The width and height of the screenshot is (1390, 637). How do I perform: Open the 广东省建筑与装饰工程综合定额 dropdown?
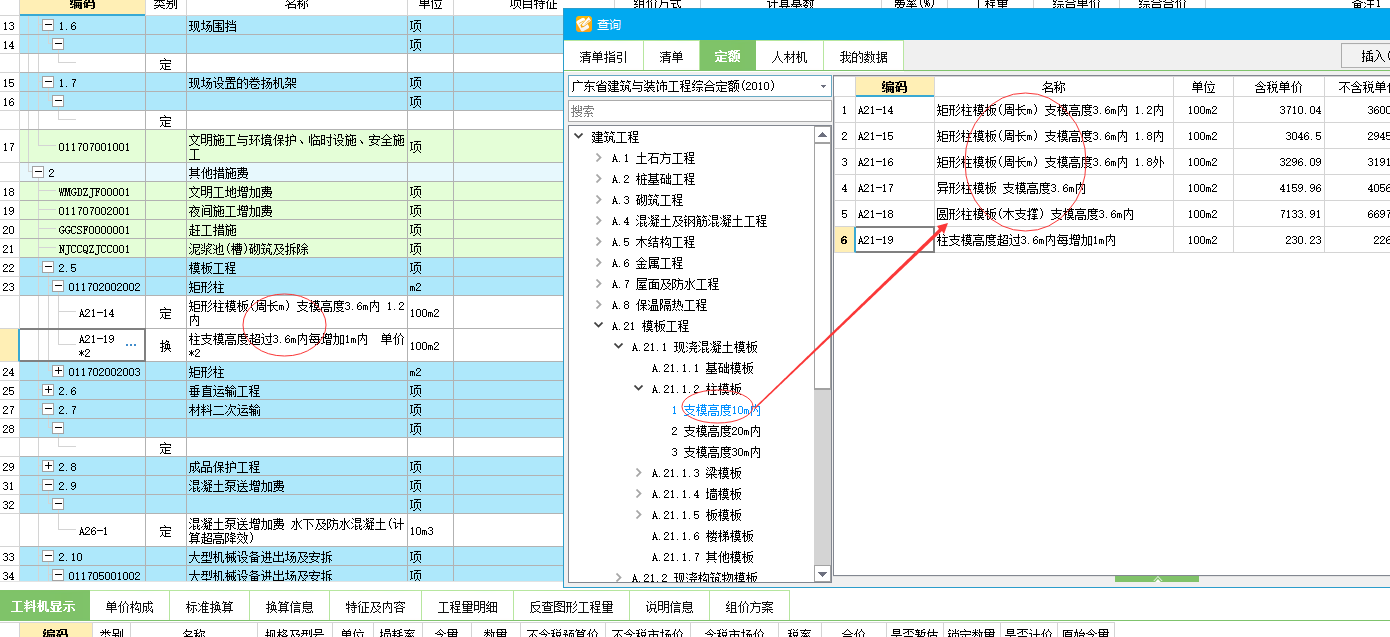(x=823, y=87)
